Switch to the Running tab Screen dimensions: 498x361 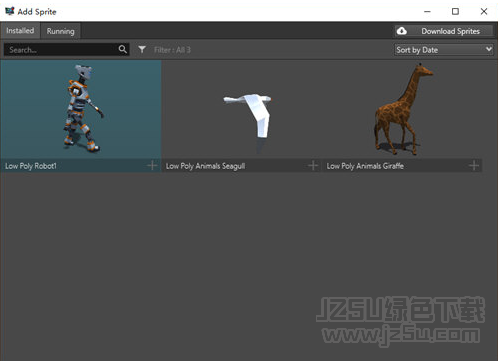click(x=60, y=31)
